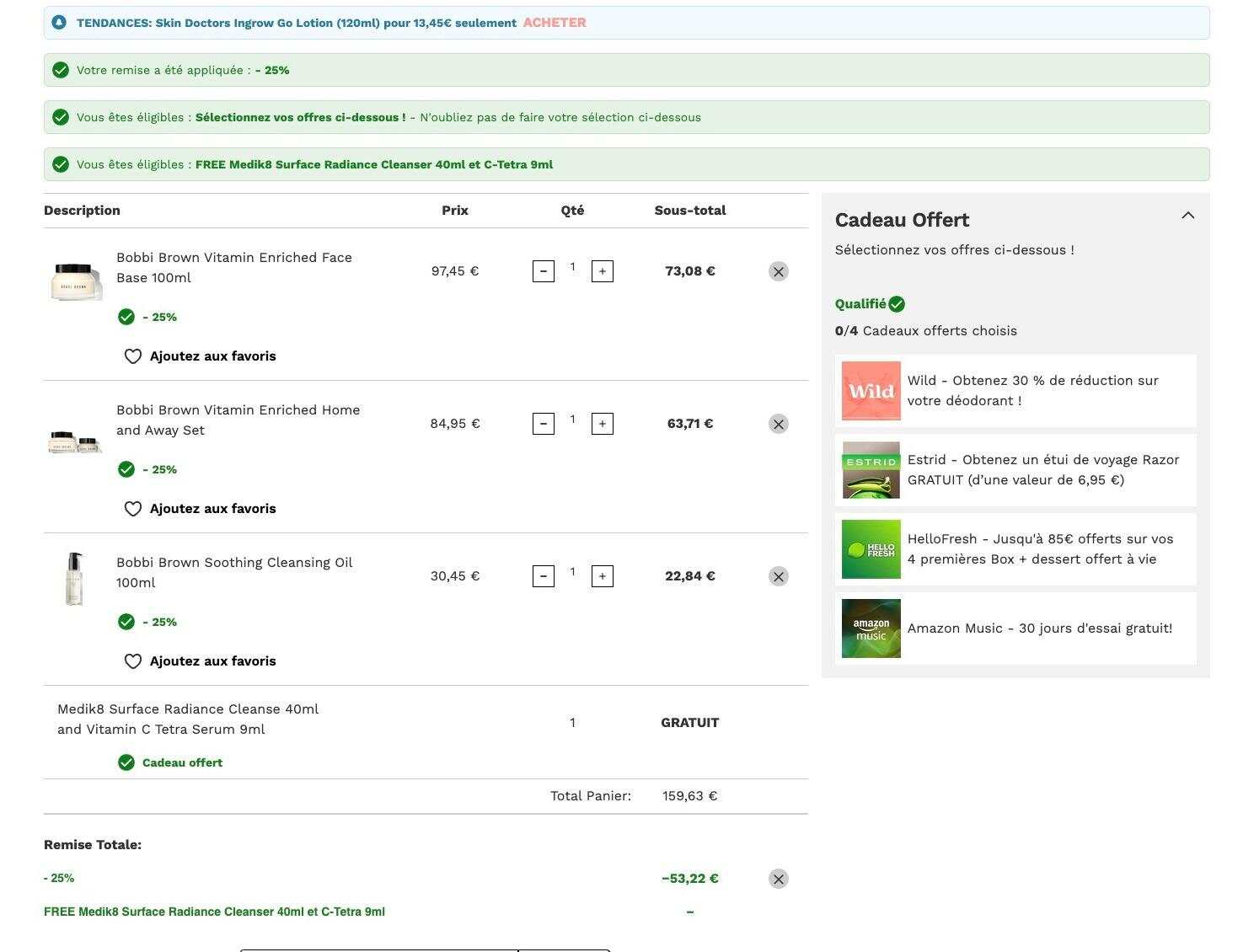Click the GRATUIT label for Medik8 gift
Screen dimensions: 1254x952
[690, 723]
